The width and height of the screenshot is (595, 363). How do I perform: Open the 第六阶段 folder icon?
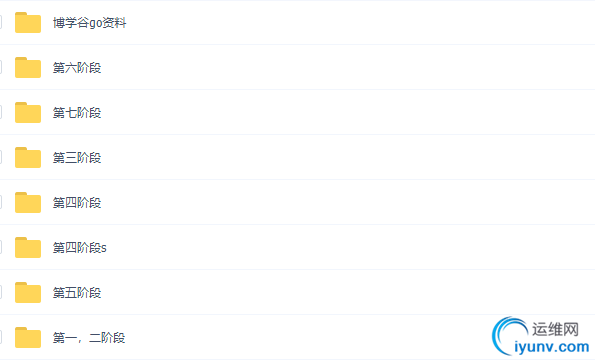pos(28,68)
